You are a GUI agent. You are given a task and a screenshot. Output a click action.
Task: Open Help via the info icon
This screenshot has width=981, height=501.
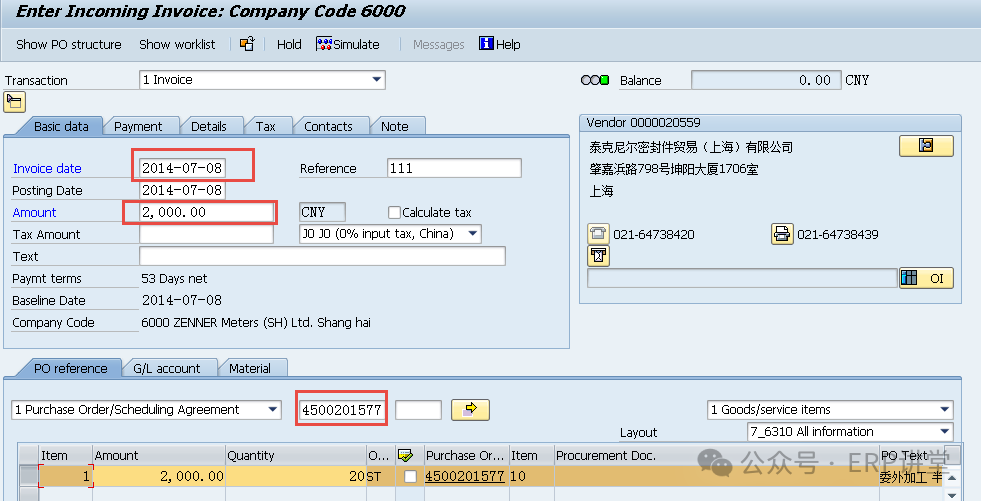click(487, 44)
